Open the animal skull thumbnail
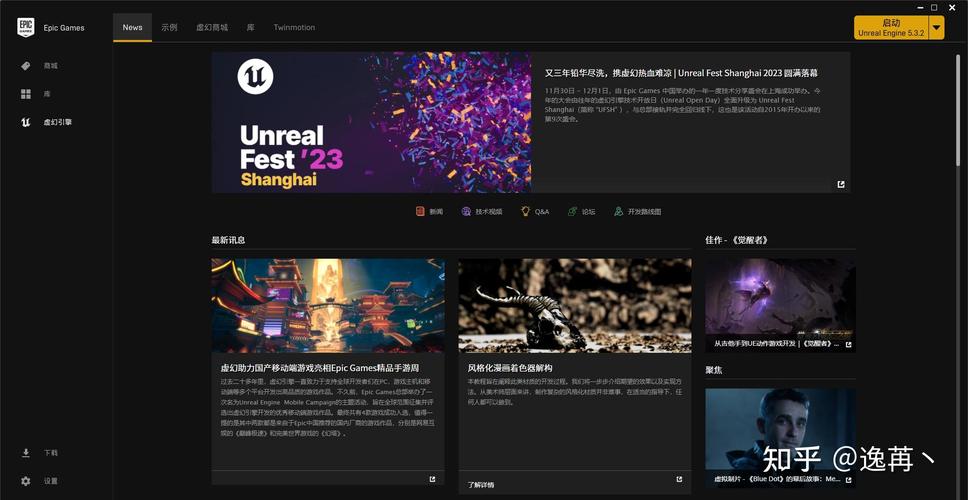Viewport: 968px width, 500px height. [x=575, y=306]
